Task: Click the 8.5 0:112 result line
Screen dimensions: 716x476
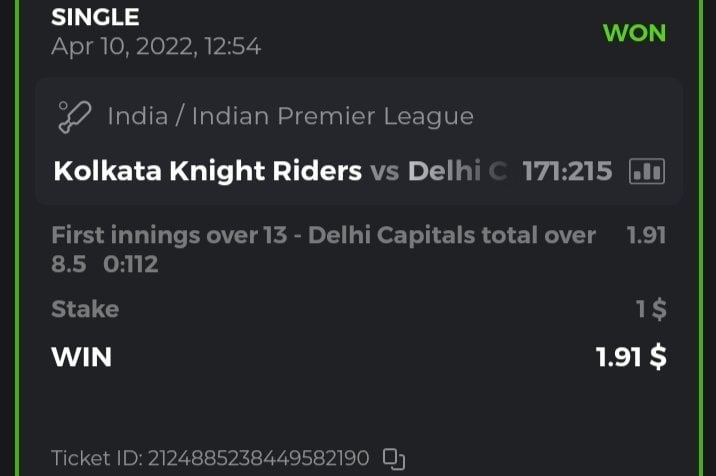Action: tap(105, 265)
